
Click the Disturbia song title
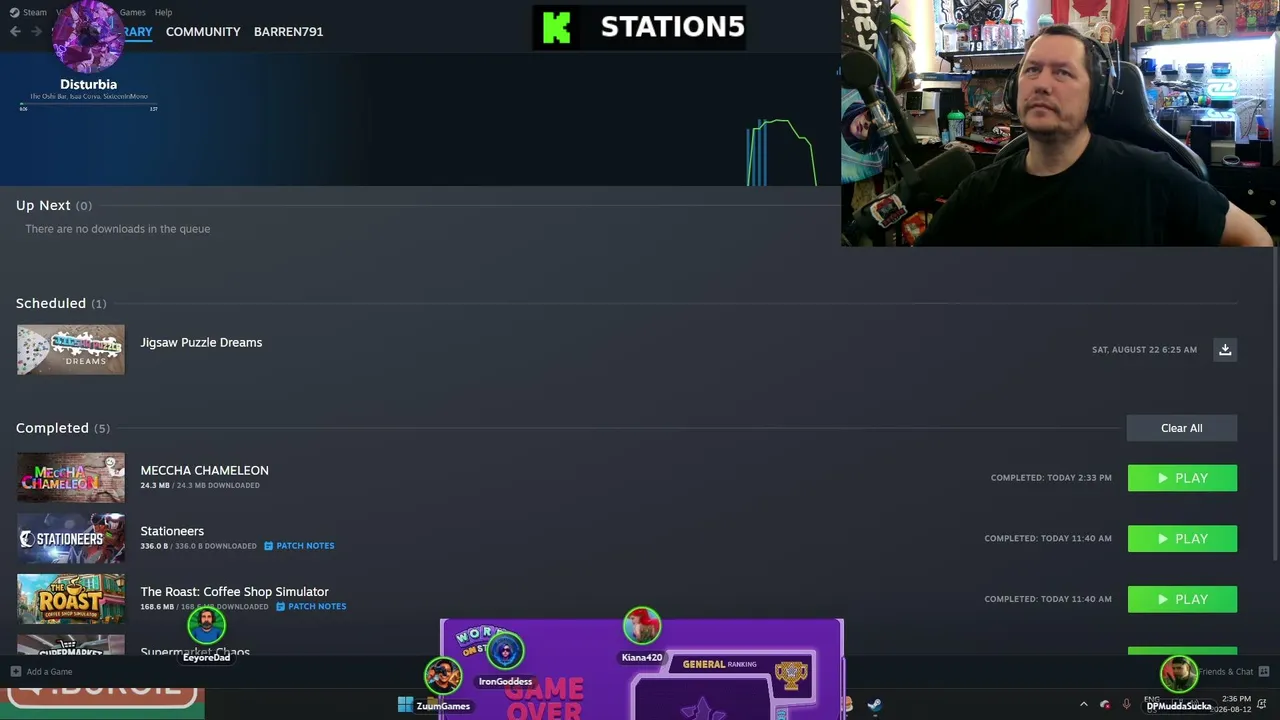point(88,84)
